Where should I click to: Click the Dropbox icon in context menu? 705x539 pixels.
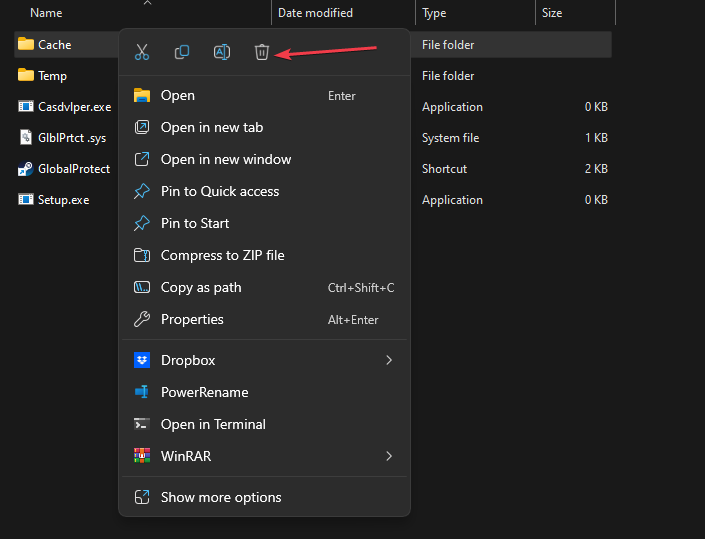pos(142,360)
